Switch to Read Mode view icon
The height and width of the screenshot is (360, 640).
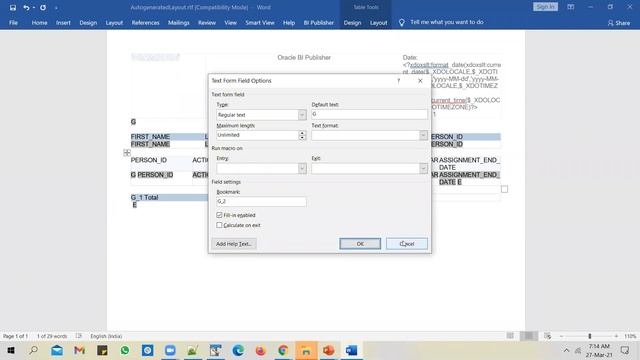[x=510, y=336]
